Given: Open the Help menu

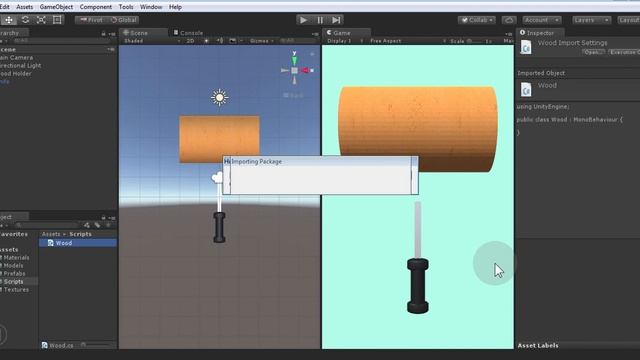Looking at the screenshot, I should tap(175, 7).
